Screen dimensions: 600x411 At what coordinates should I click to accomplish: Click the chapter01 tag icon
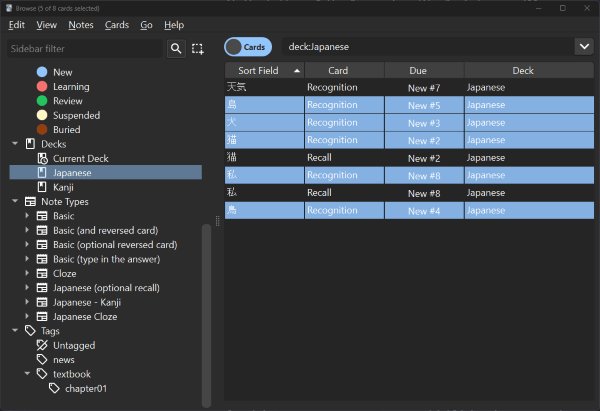click(x=54, y=388)
